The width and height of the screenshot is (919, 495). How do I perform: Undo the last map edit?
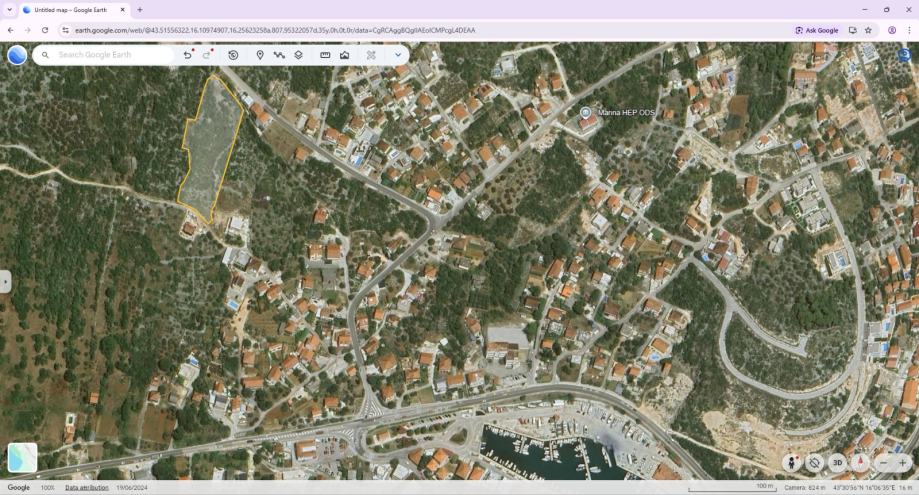pos(188,55)
